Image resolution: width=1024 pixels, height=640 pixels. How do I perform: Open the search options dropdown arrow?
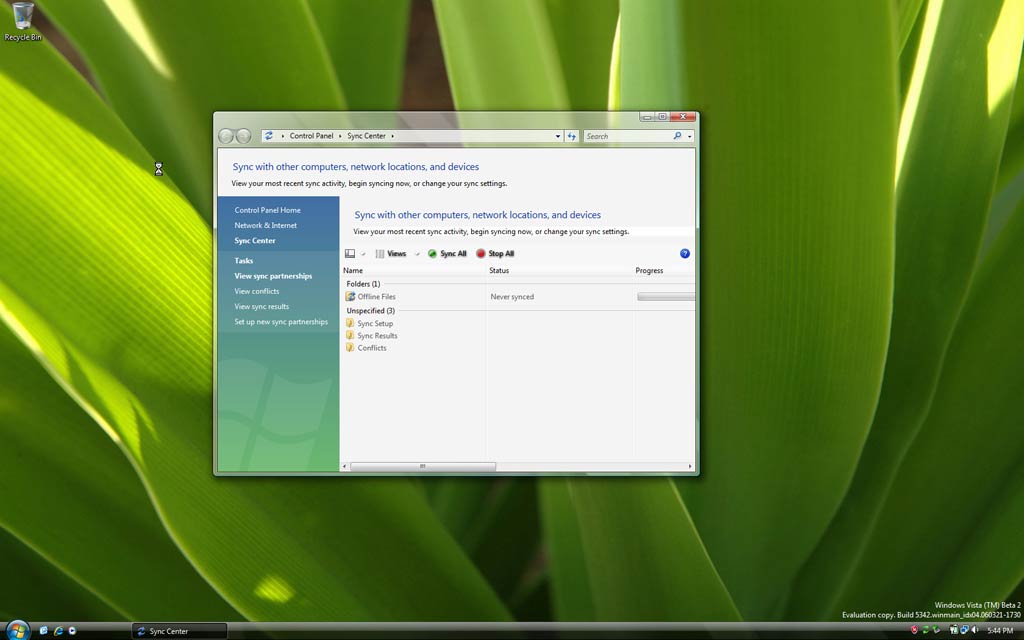(x=690, y=136)
